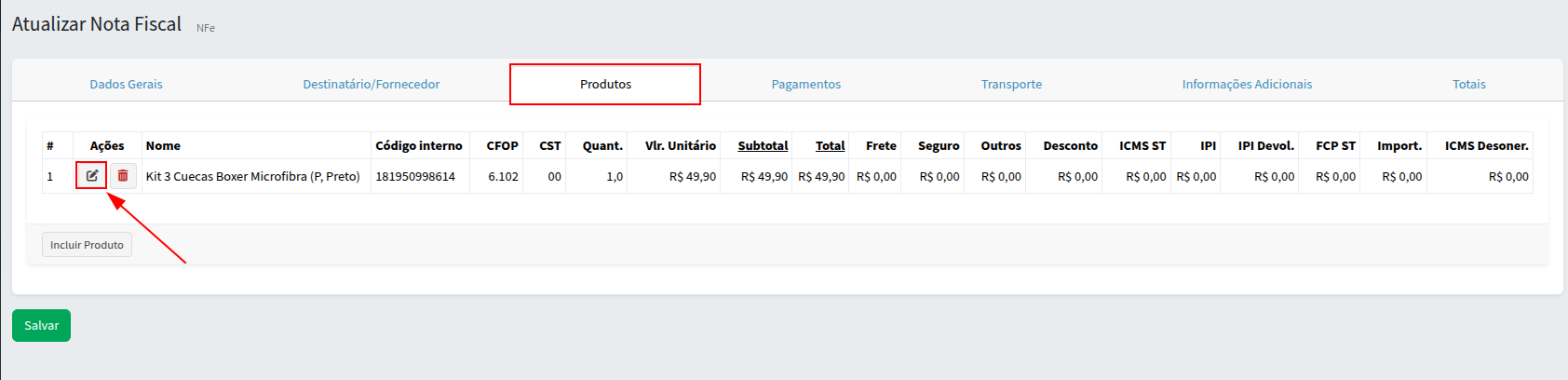Switch to the Dados Gerais tab
Viewport: 1568px width, 380px height.
126,85
